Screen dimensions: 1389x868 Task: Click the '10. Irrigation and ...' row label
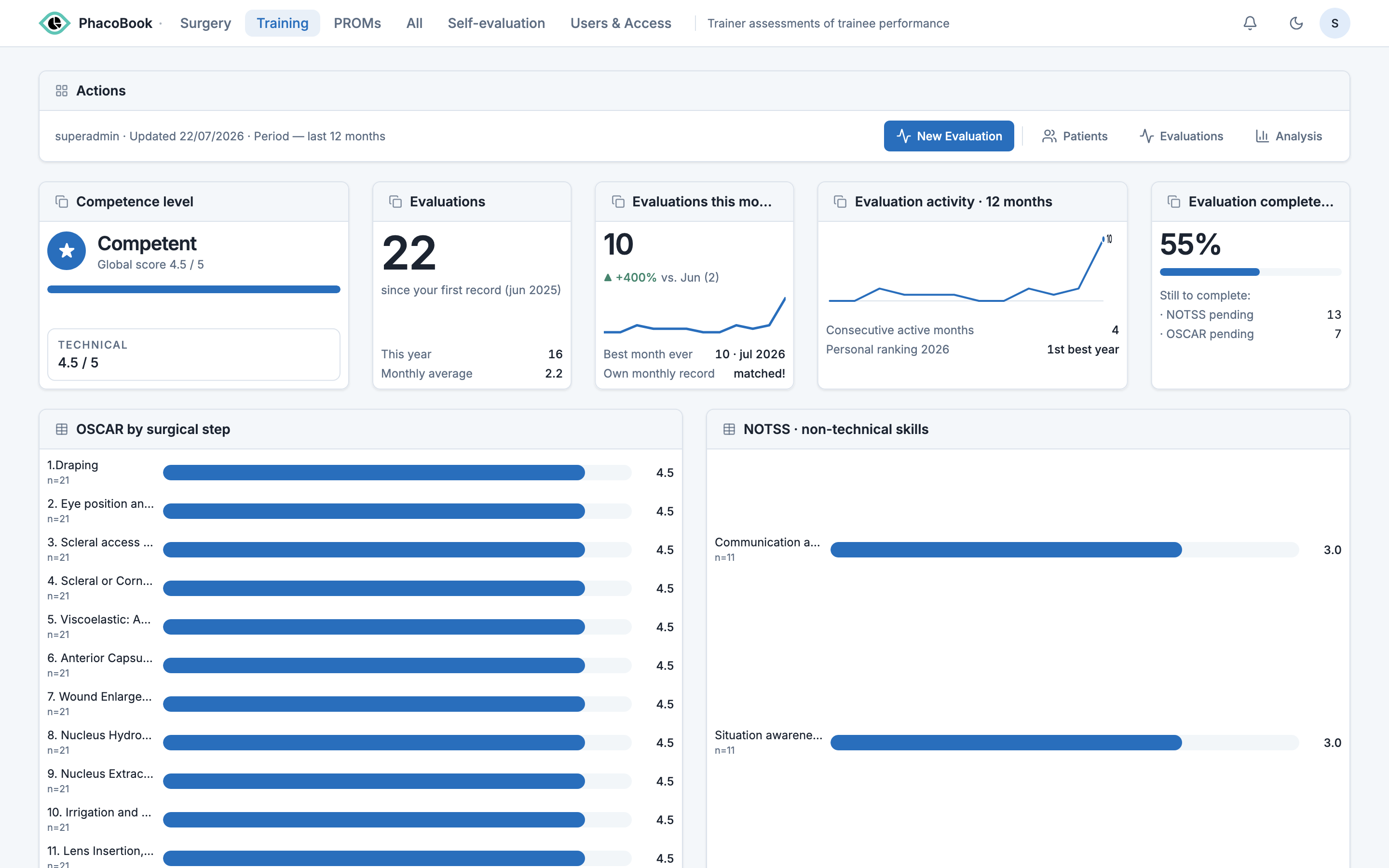(99, 813)
